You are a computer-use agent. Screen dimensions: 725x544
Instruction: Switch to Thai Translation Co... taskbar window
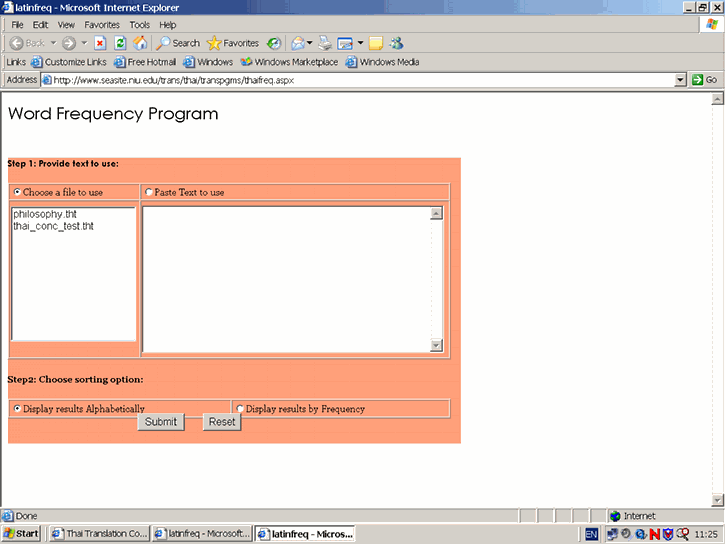click(100, 534)
